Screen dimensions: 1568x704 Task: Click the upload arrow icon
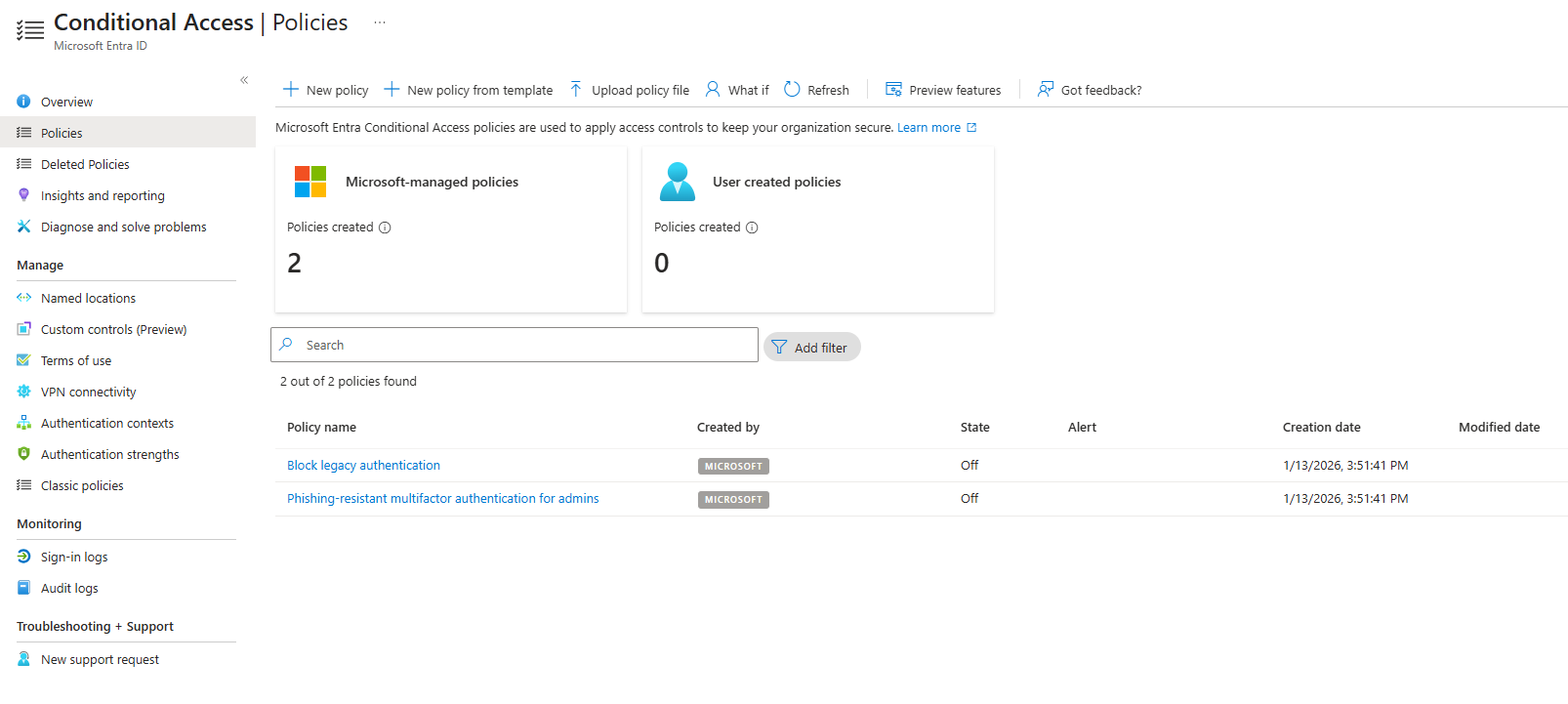point(576,89)
